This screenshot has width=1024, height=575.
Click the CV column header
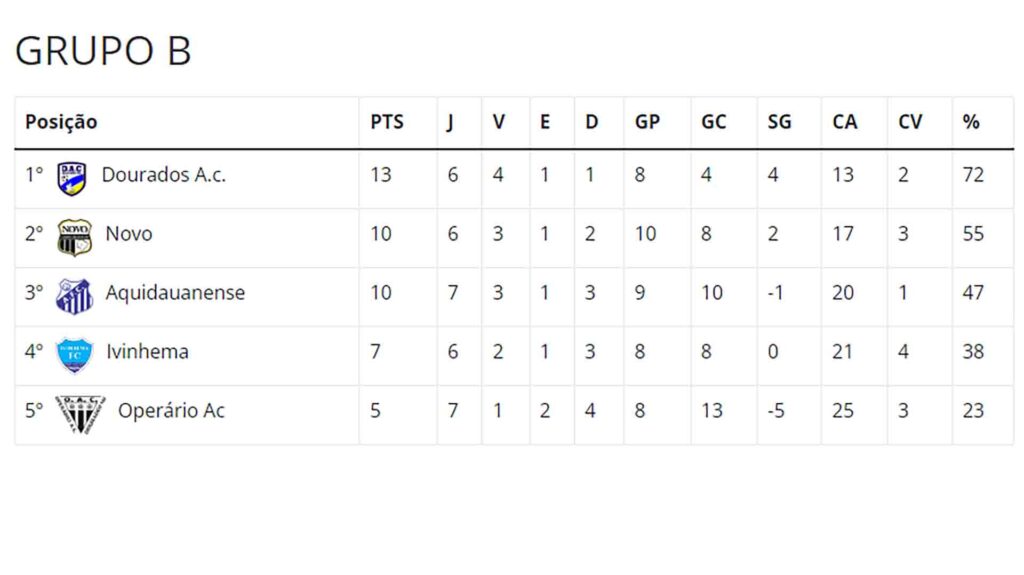point(910,122)
